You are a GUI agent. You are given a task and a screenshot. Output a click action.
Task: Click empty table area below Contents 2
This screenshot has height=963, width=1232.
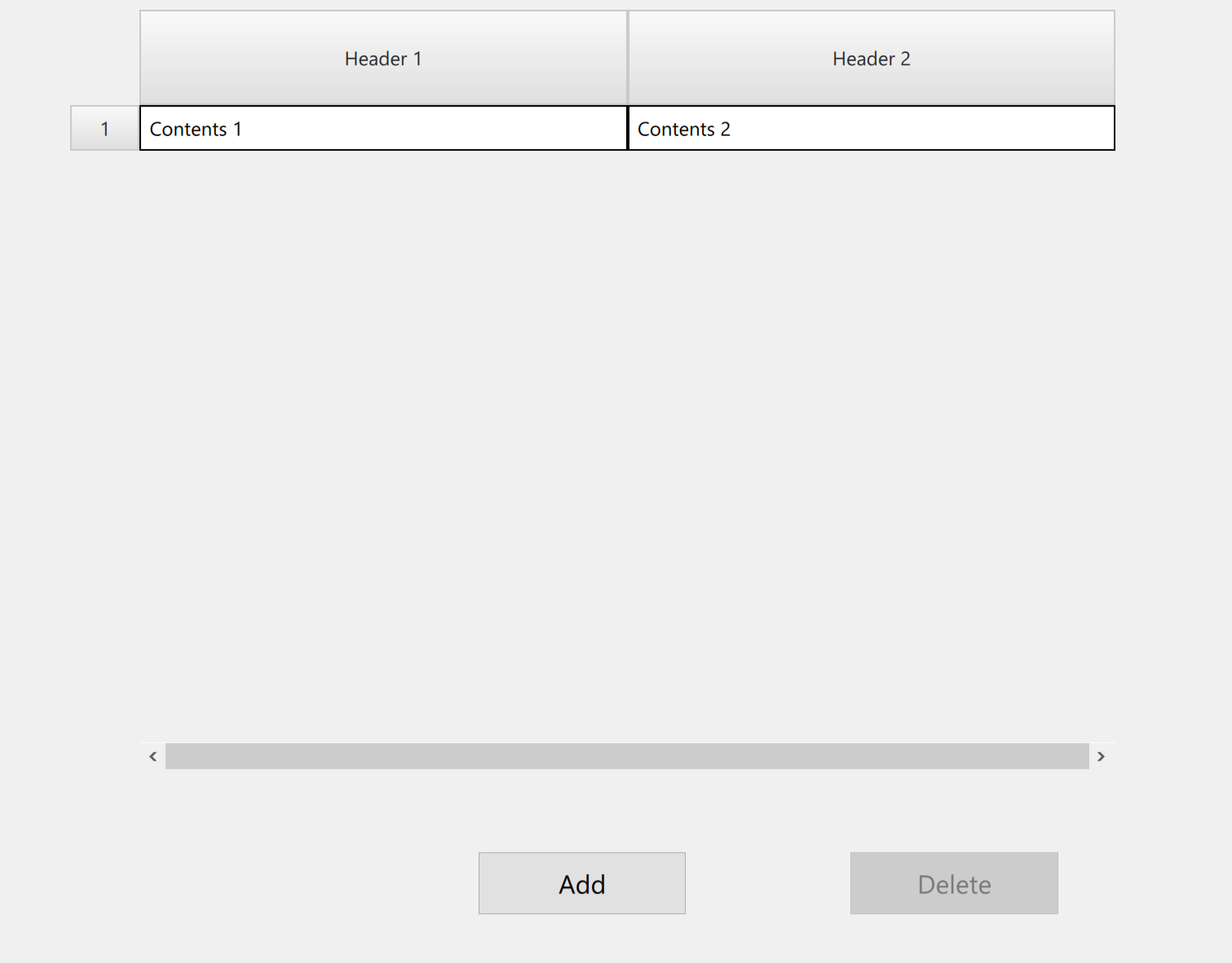pos(871,408)
